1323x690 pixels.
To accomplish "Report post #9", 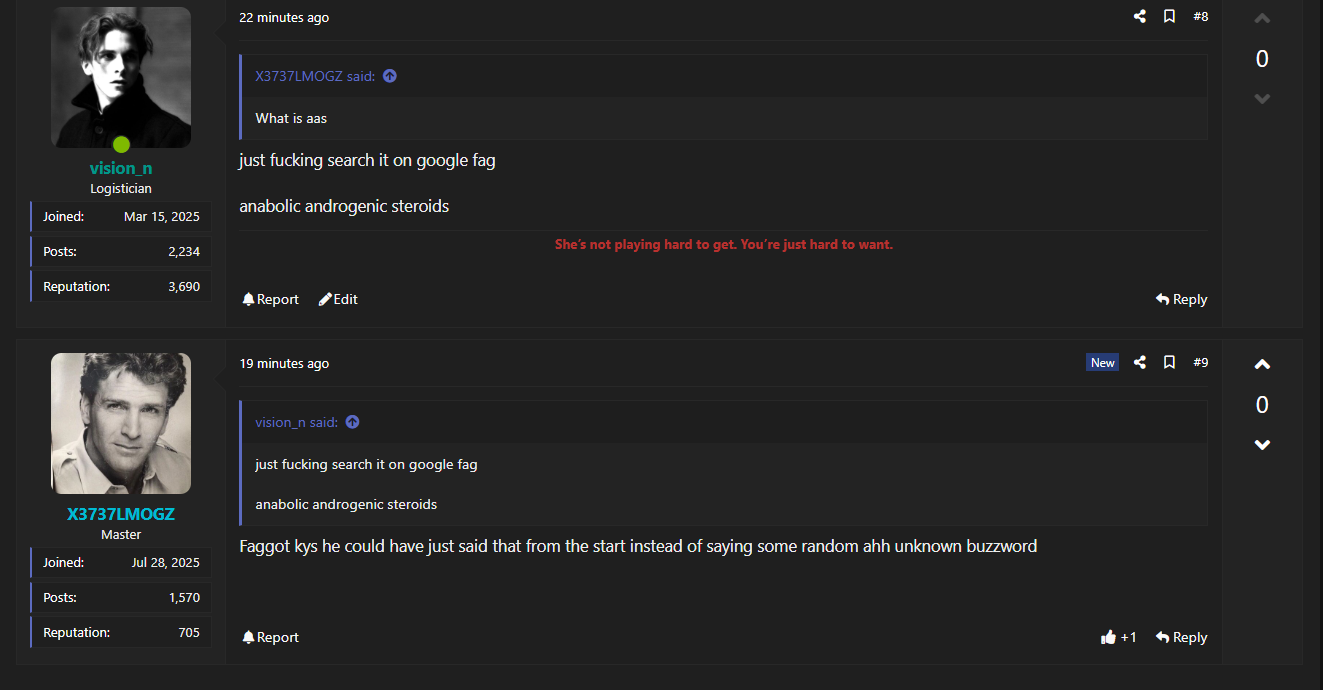I will pyautogui.click(x=270, y=637).
